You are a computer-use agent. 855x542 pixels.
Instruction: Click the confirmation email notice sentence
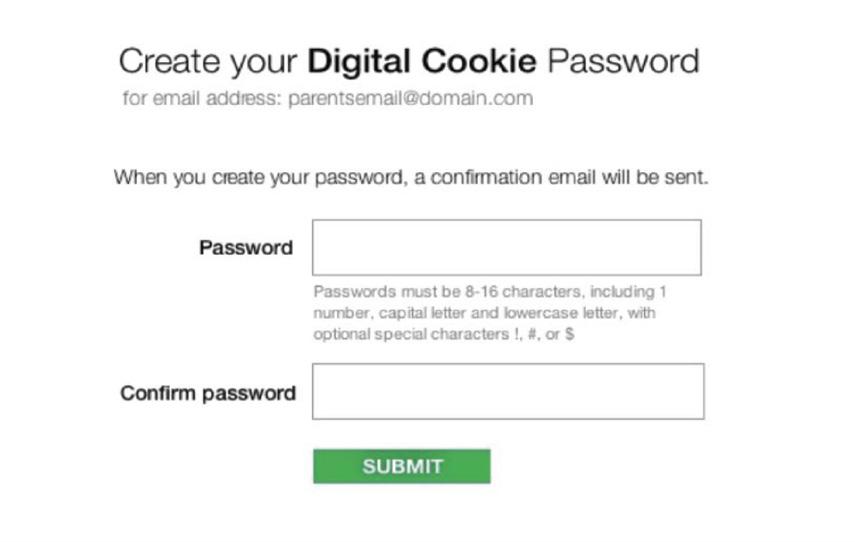(410, 178)
